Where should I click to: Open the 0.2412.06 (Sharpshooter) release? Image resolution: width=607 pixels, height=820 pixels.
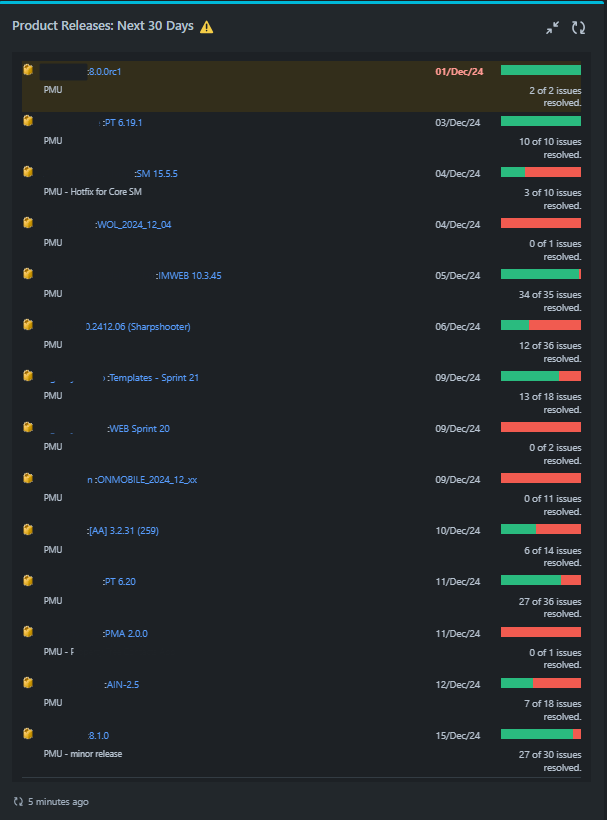click(x=139, y=327)
